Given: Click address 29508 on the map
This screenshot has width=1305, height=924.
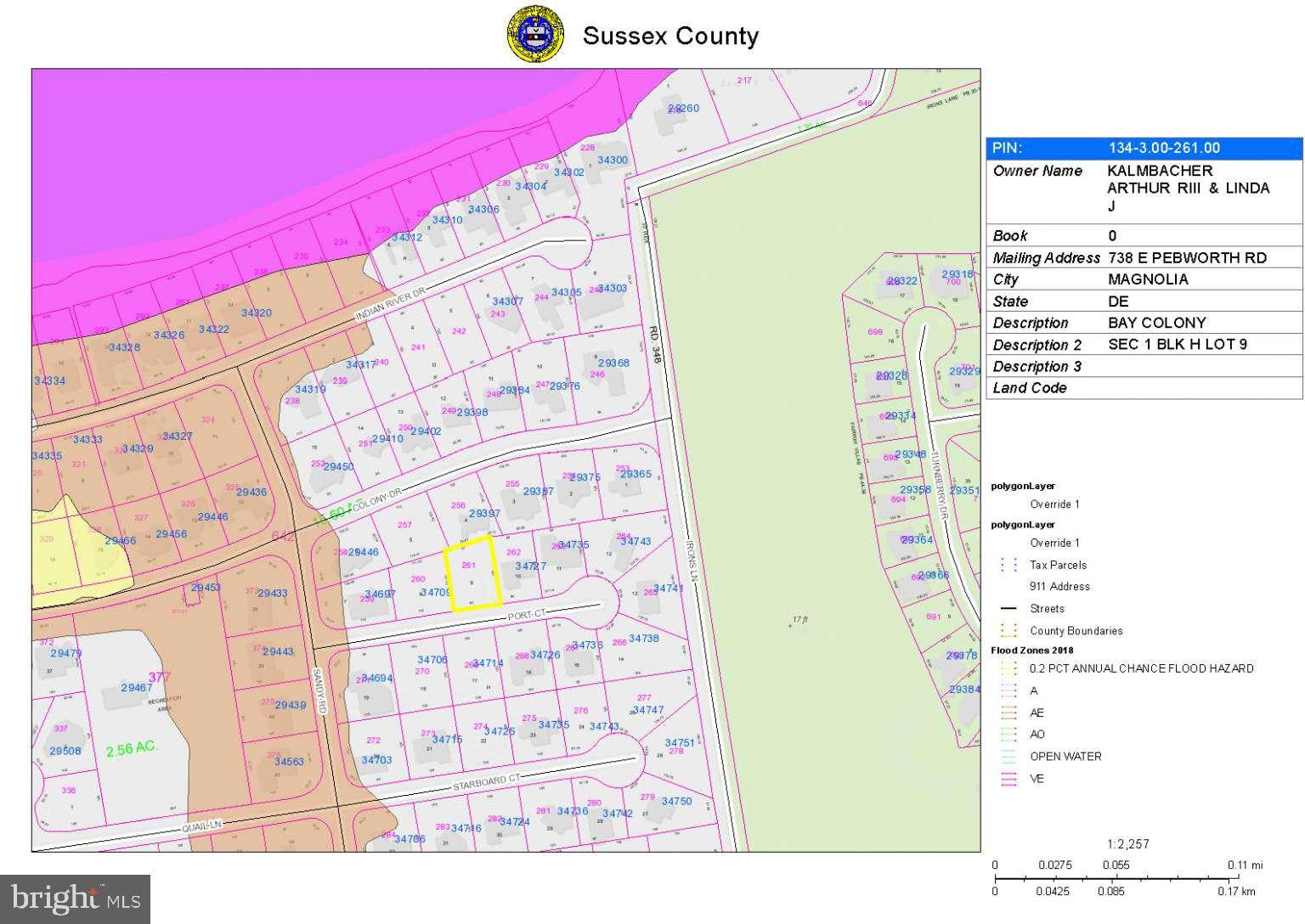Looking at the screenshot, I should 65,751.
